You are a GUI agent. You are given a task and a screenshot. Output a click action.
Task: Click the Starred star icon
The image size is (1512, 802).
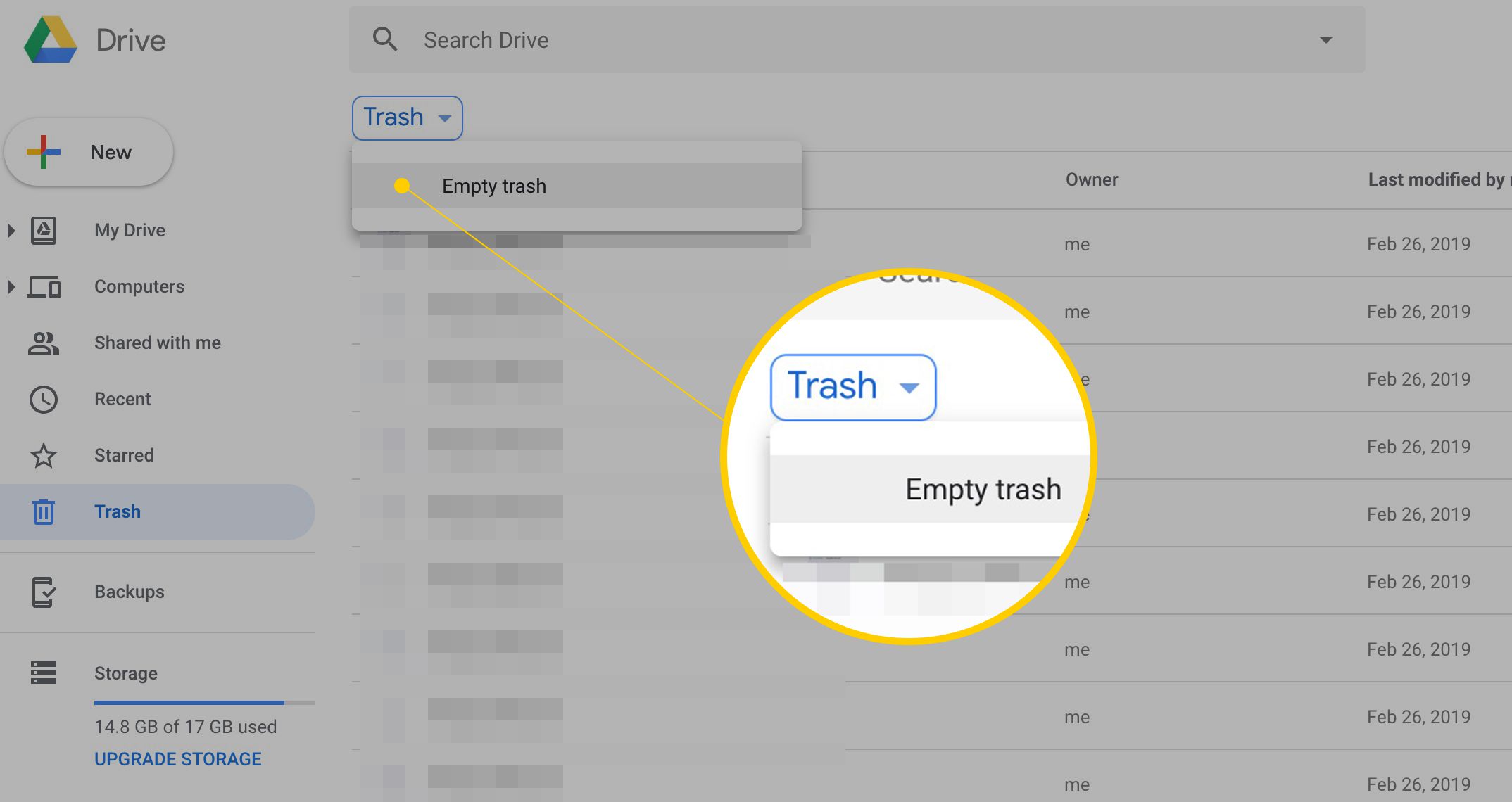(44, 455)
